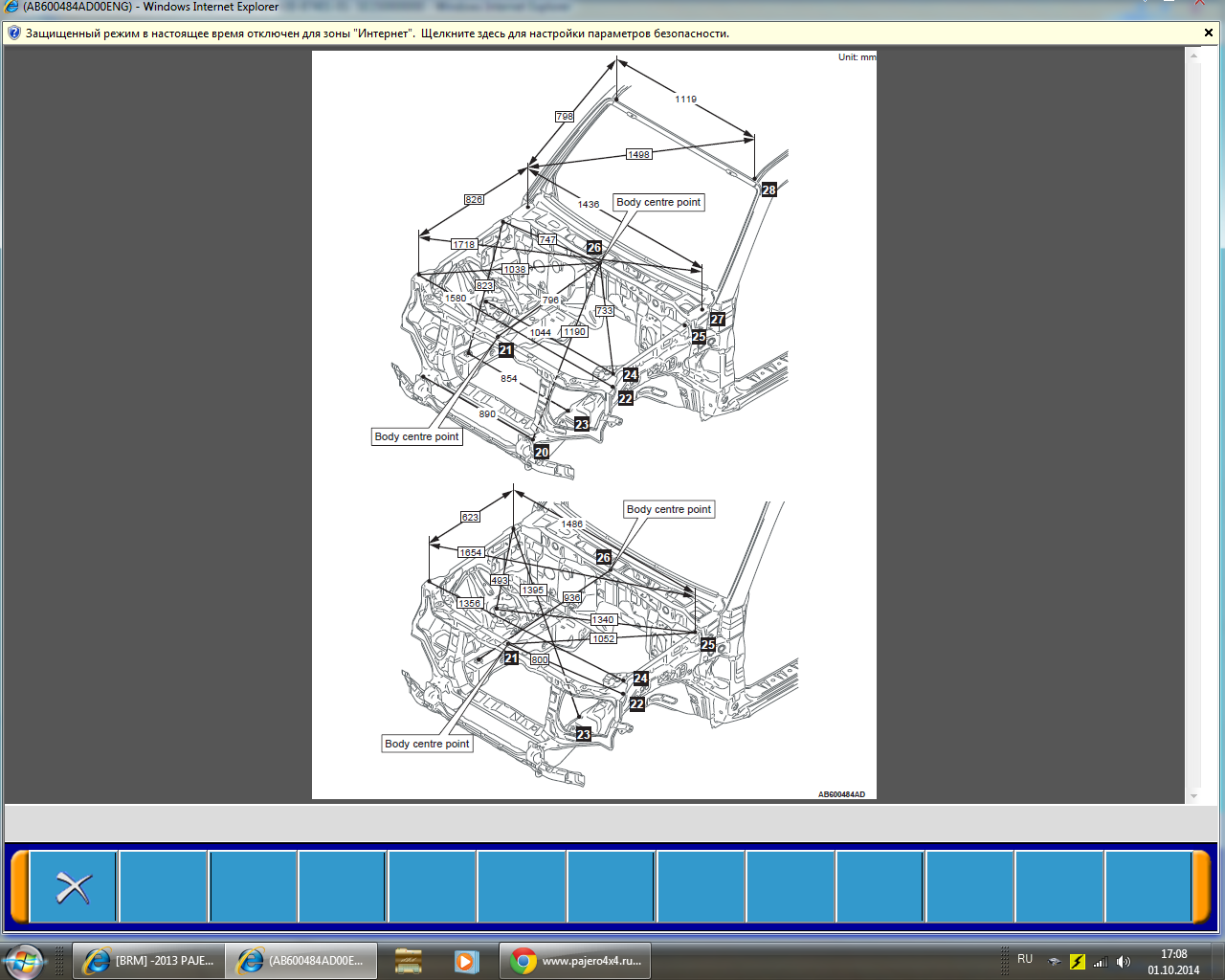
Task: Switch to the AB600484AD00E taskbar window
Action: (301, 961)
